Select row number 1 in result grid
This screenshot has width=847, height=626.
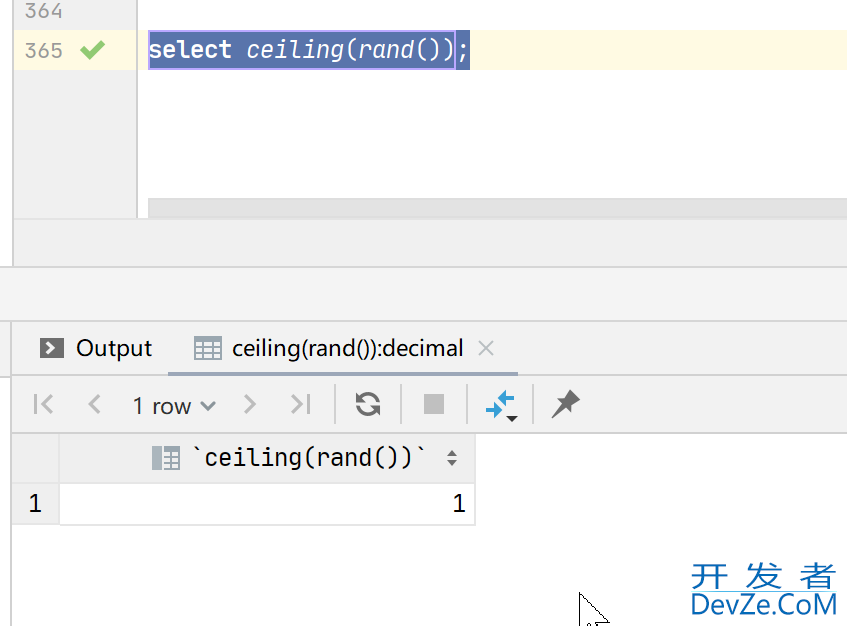tap(35, 503)
